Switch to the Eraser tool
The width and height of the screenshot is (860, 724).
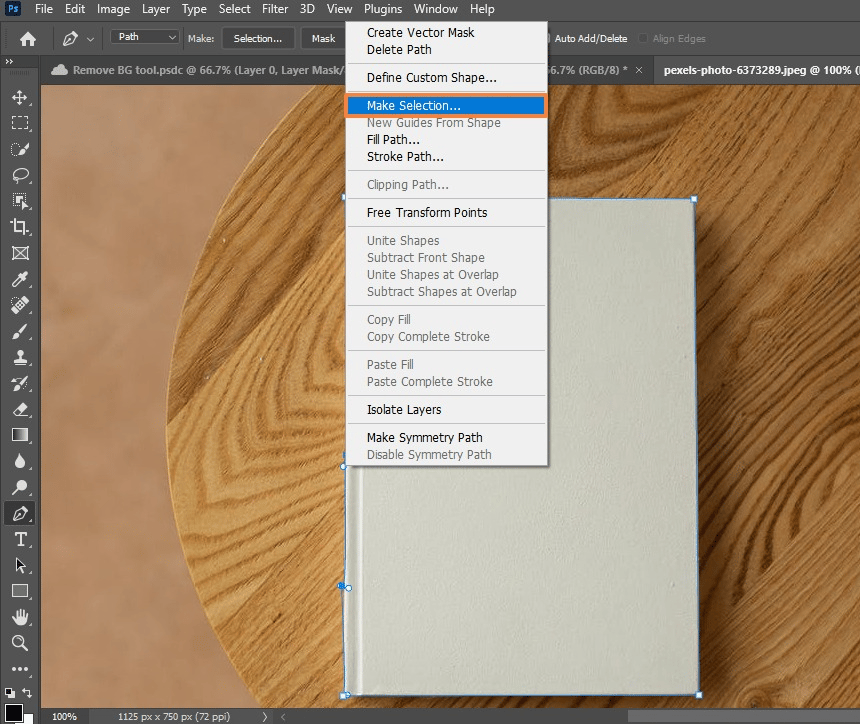19,409
